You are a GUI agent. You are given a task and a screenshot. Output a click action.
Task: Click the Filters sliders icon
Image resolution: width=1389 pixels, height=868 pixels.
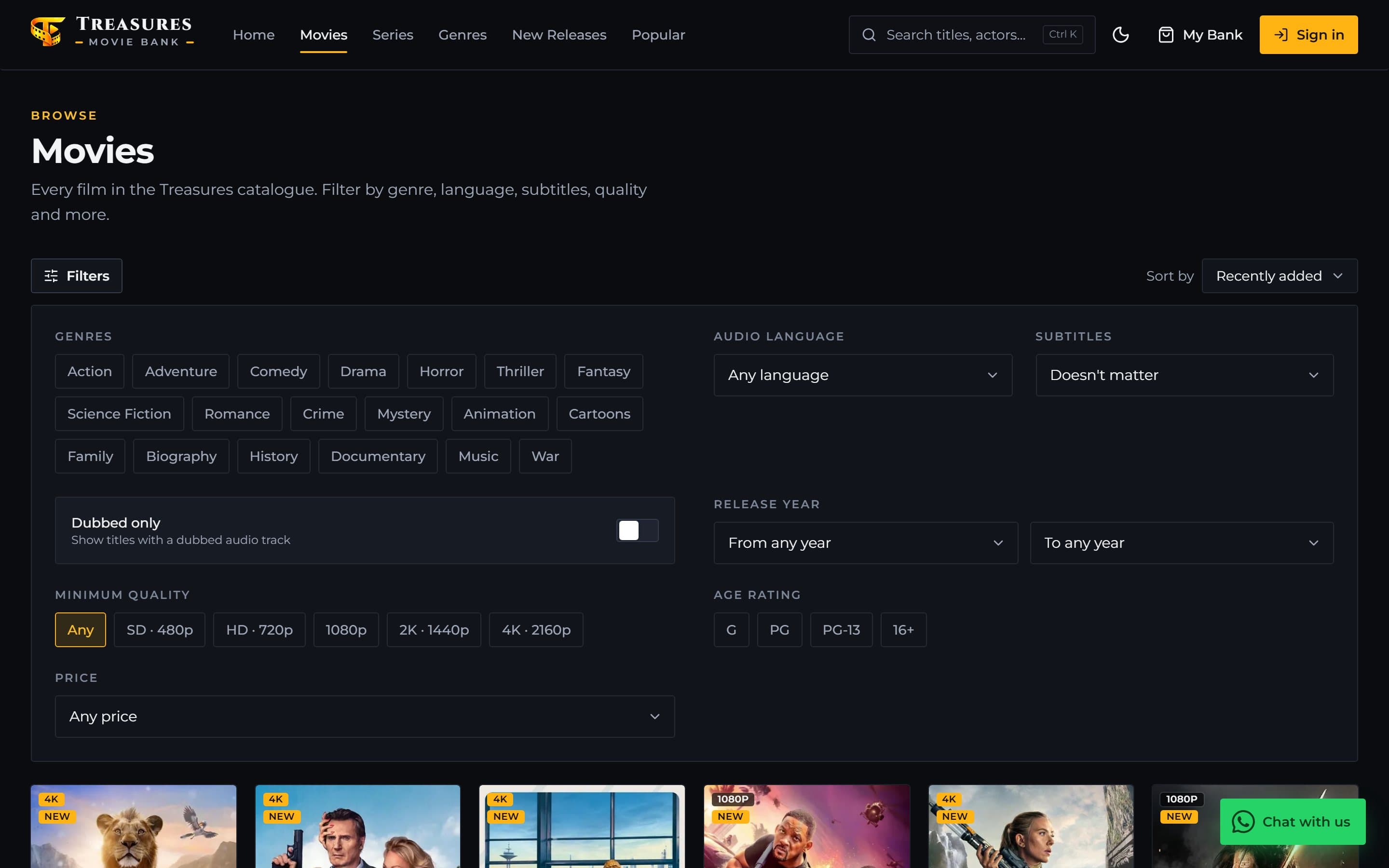[x=51, y=276]
